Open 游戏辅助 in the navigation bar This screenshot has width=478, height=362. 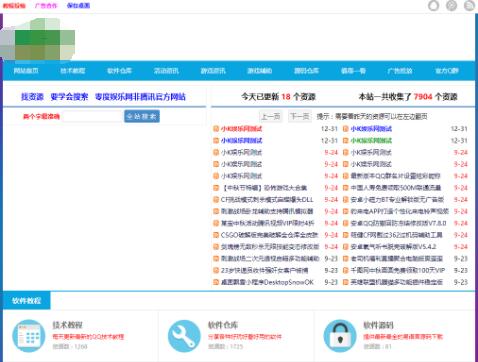click(260, 71)
